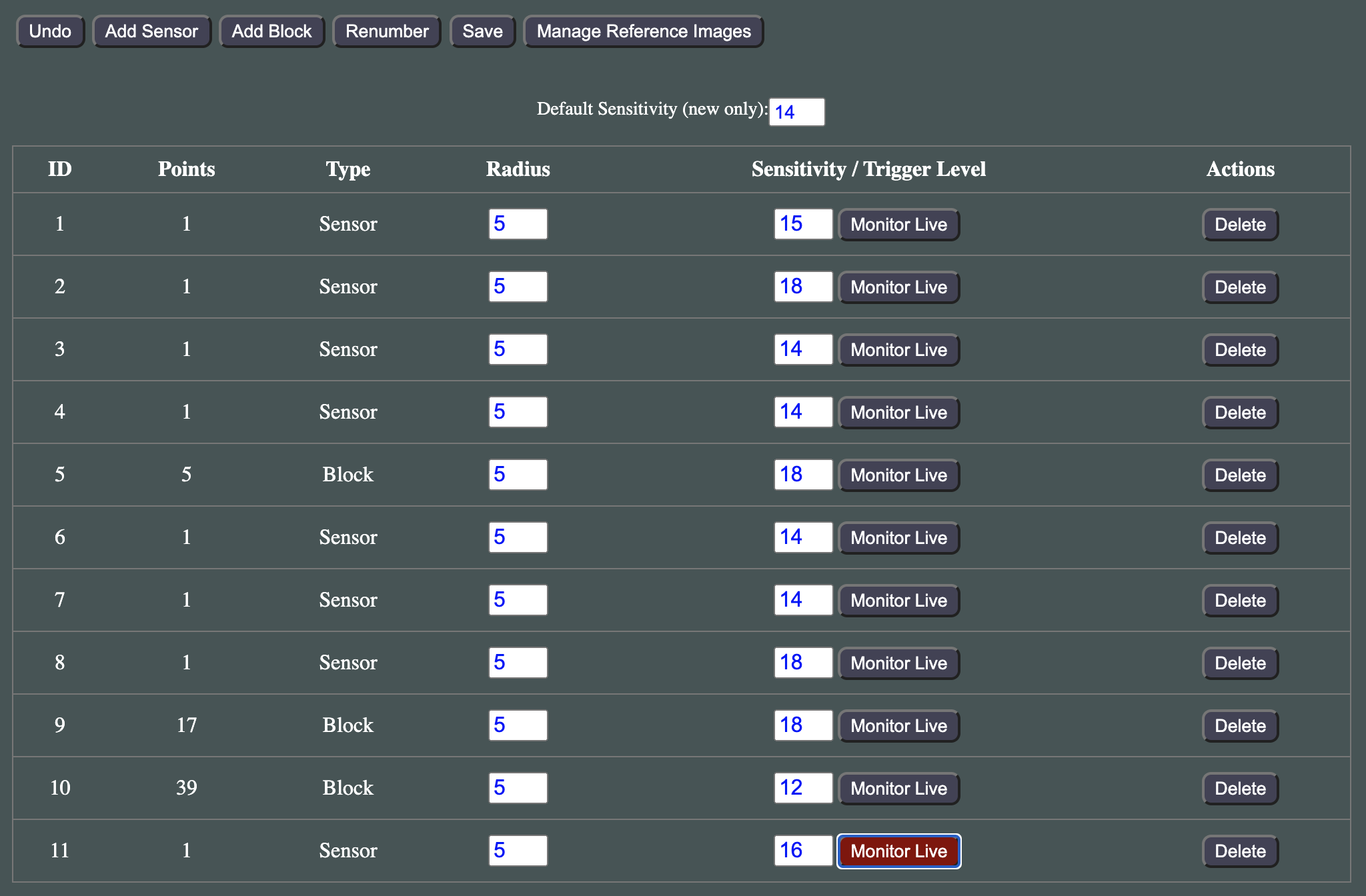
Task: Click the Add Block button
Action: 271,31
